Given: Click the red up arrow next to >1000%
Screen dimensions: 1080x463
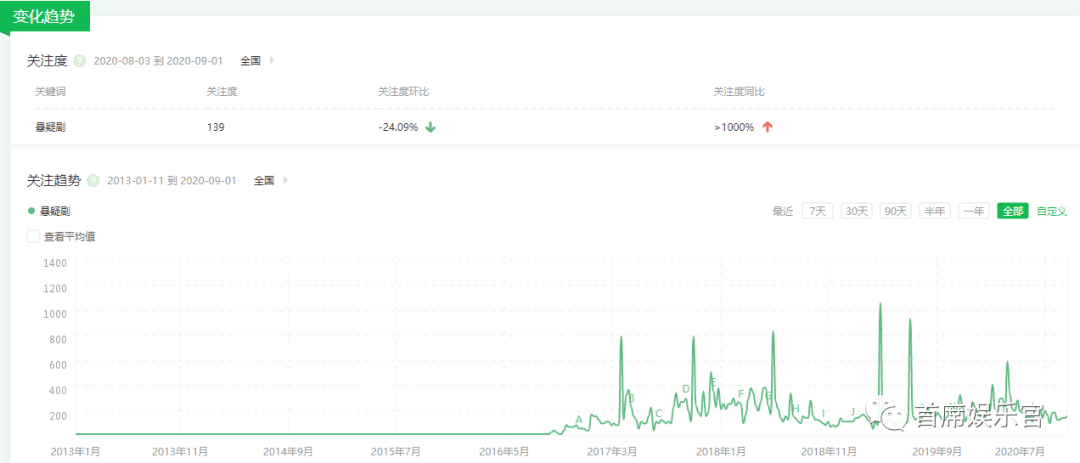Looking at the screenshot, I should pyautogui.click(x=767, y=127).
